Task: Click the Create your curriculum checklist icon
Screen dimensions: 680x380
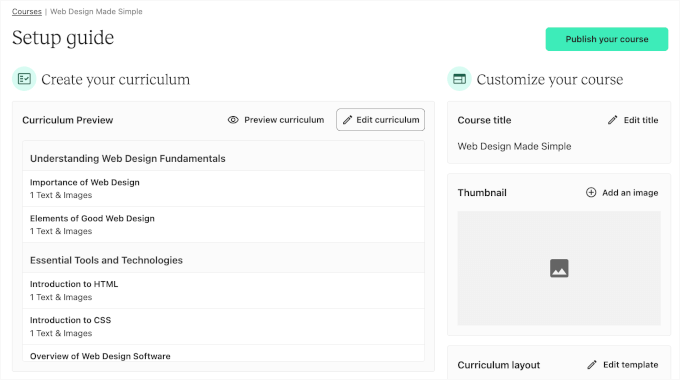Action: (x=24, y=79)
